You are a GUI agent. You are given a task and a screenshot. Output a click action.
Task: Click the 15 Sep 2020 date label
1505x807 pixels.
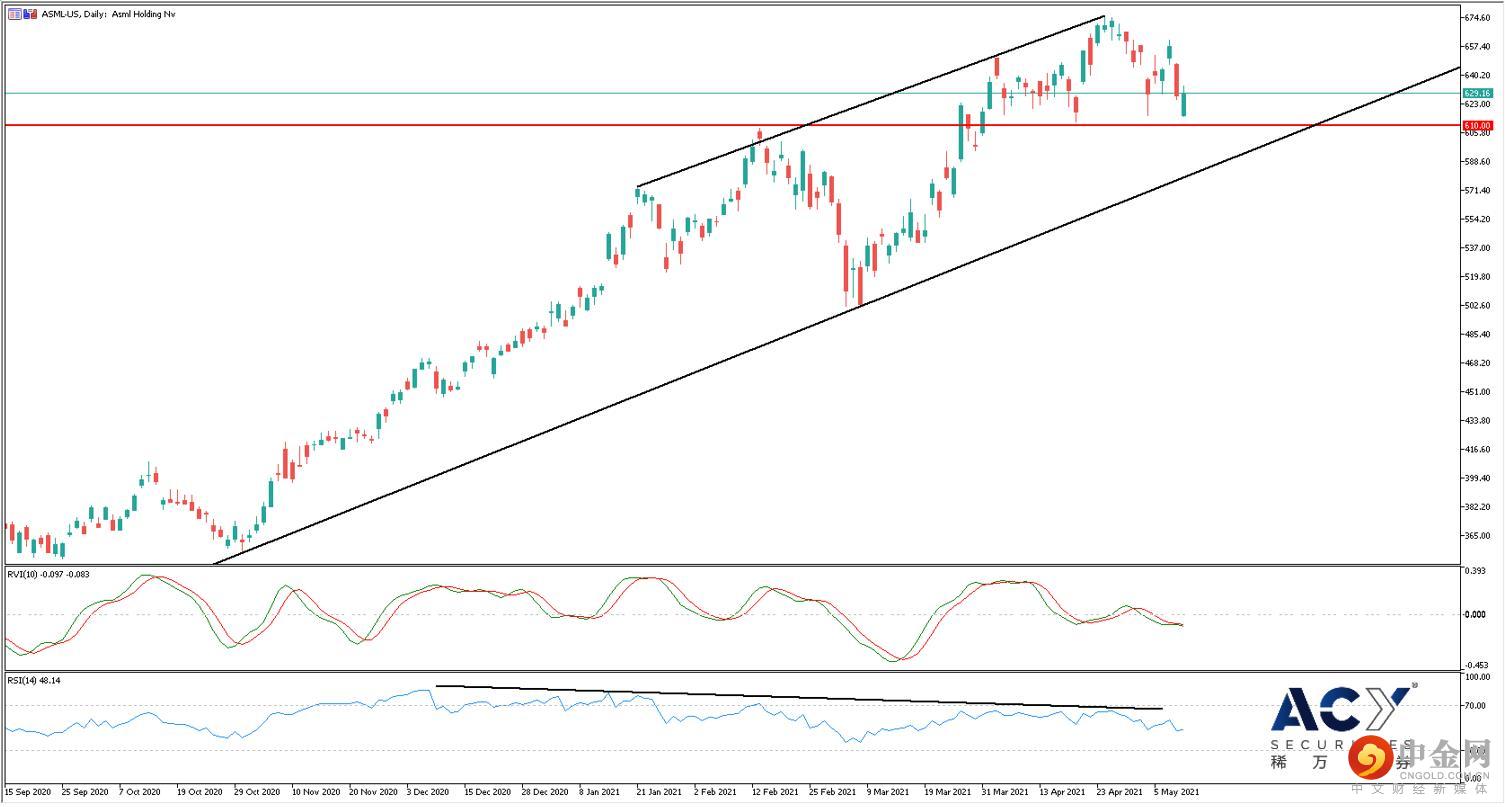[x=27, y=791]
